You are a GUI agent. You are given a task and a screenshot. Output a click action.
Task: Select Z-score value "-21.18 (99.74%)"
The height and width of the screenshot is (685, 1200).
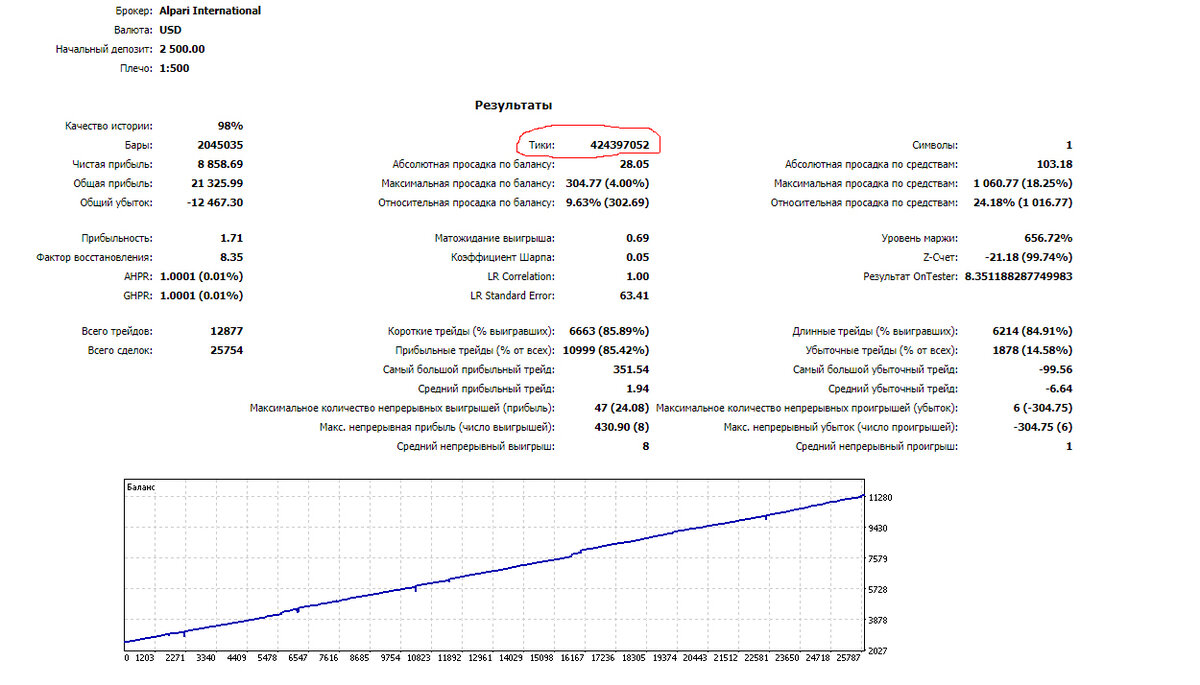click(x=1031, y=257)
